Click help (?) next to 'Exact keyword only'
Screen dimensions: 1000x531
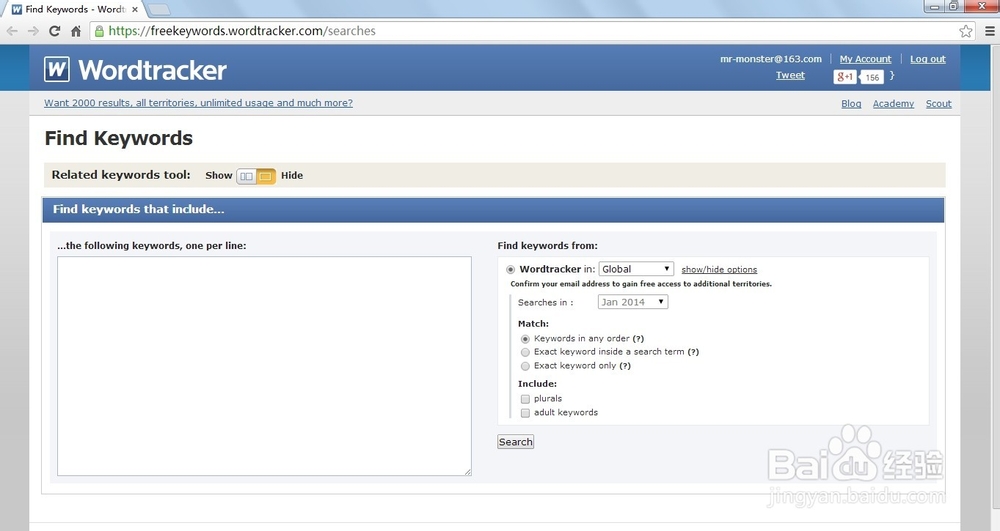click(624, 366)
